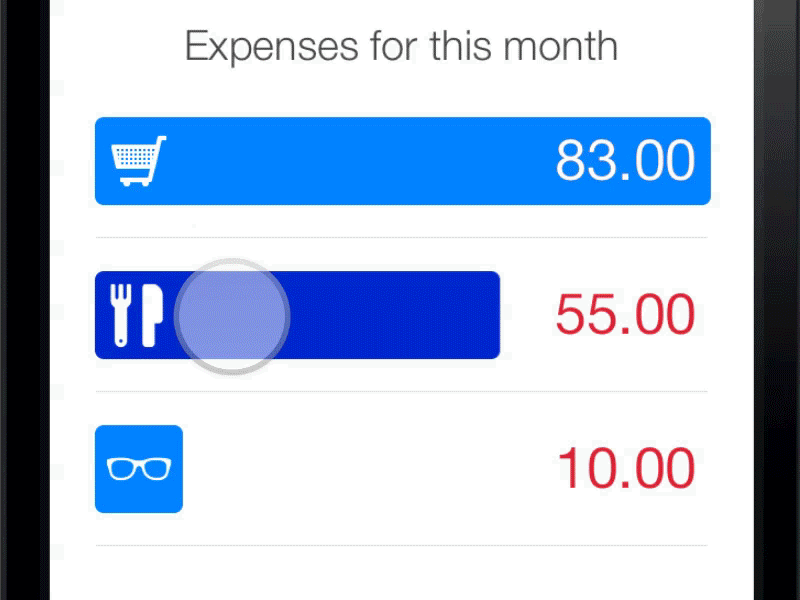800x600 pixels.
Task: Click the translucent touch indicator circle
Action: (232, 316)
